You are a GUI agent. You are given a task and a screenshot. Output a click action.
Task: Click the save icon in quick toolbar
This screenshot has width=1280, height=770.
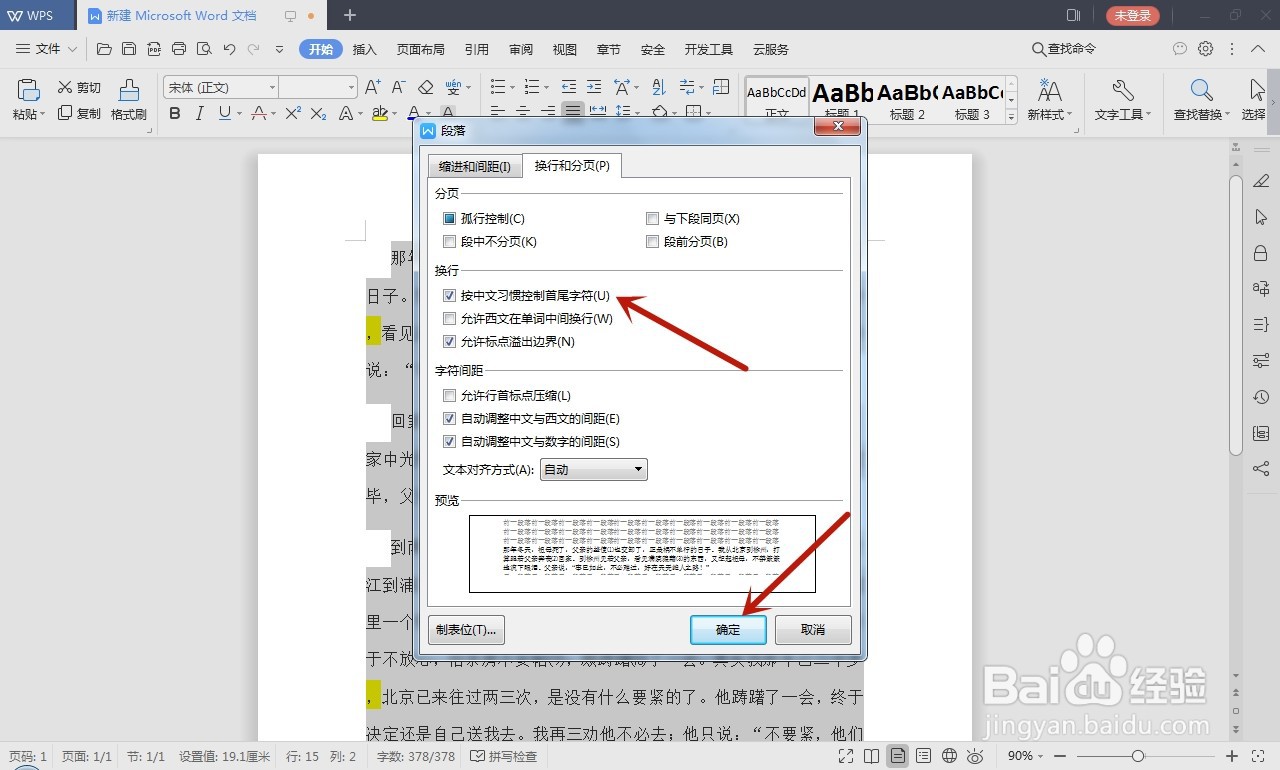(x=129, y=48)
